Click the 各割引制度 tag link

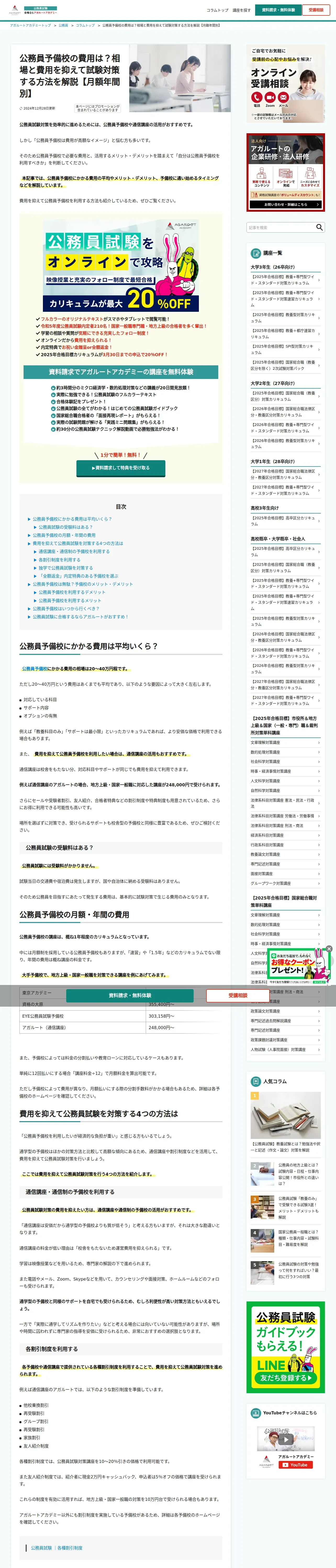70,1547
